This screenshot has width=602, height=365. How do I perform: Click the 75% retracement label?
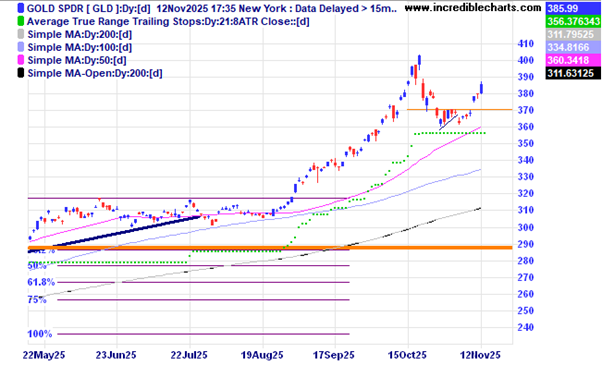(37, 300)
